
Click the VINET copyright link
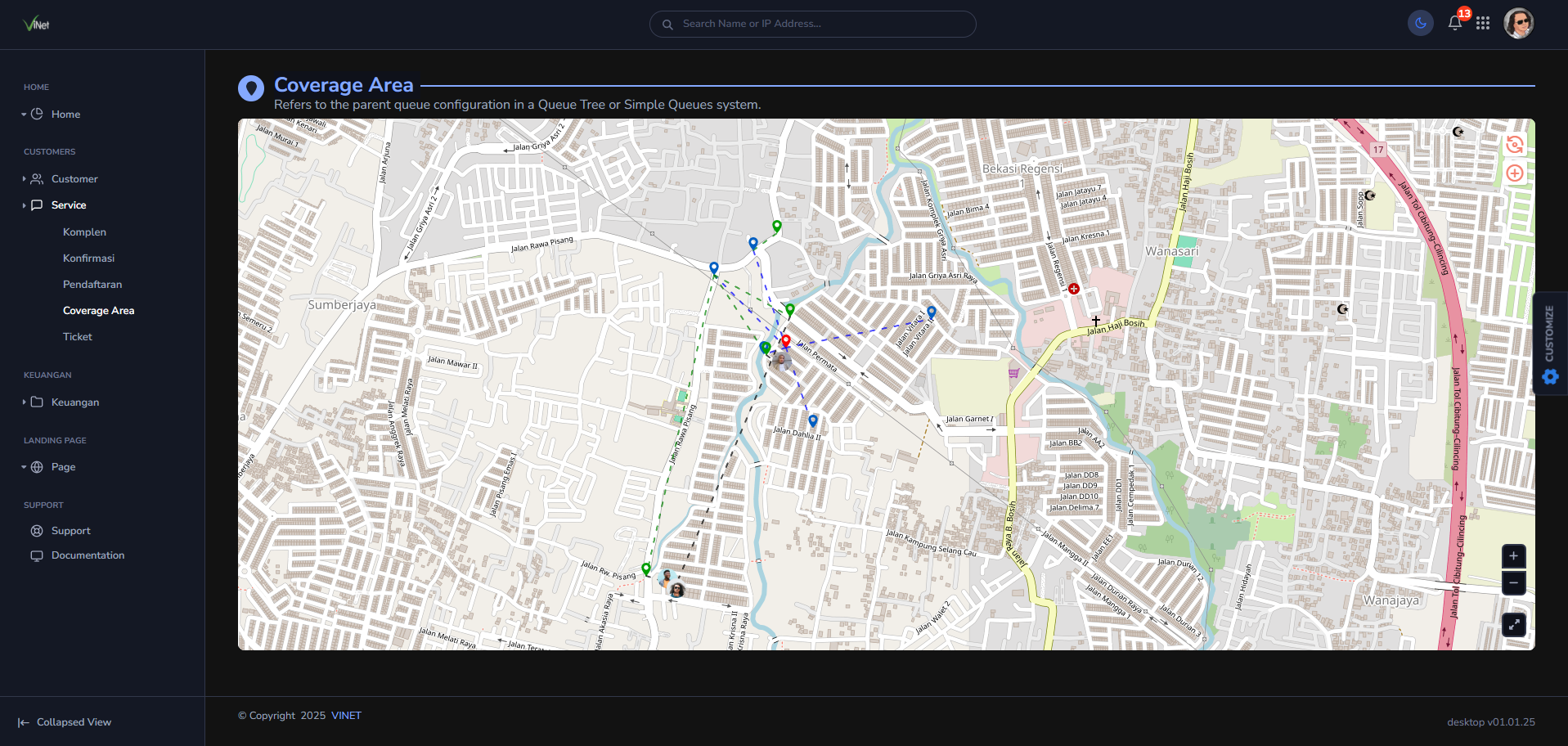pos(346,716)
